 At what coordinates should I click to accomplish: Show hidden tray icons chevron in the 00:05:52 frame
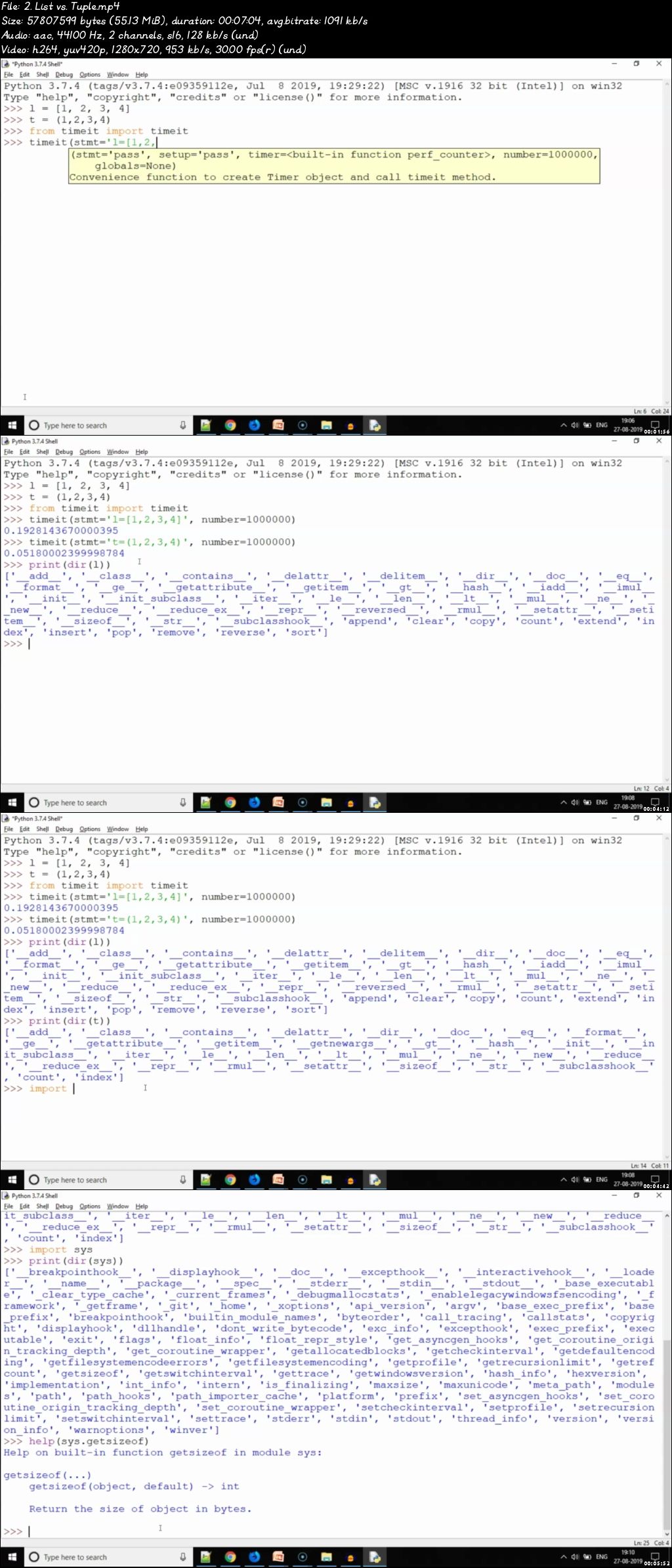(563, 1557)
